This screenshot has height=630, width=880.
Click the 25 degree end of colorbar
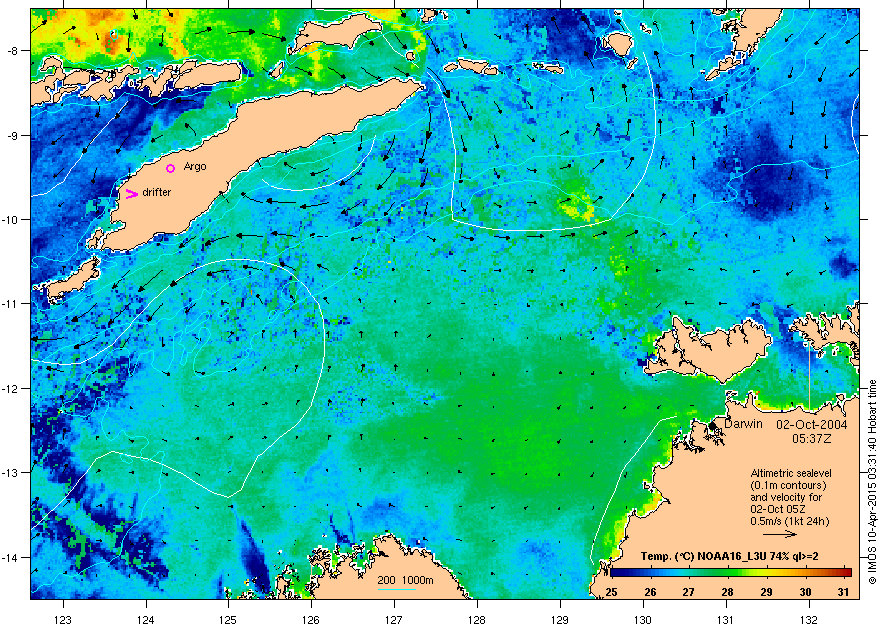click(614, 573)
